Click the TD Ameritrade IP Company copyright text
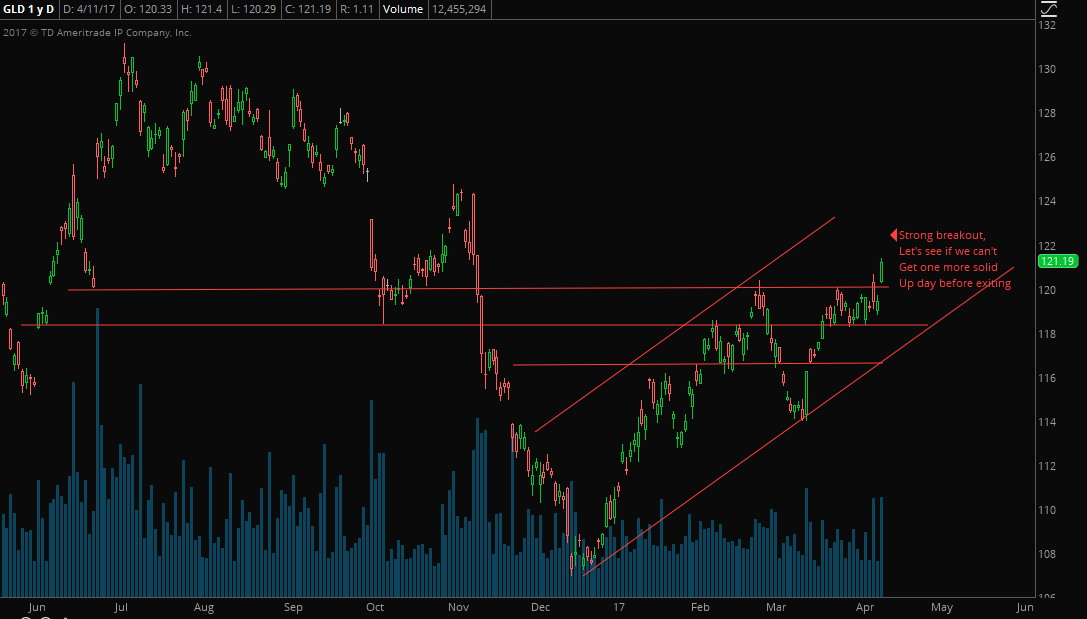The height and width of the screenshot is (619, 1087). point(97,33)
